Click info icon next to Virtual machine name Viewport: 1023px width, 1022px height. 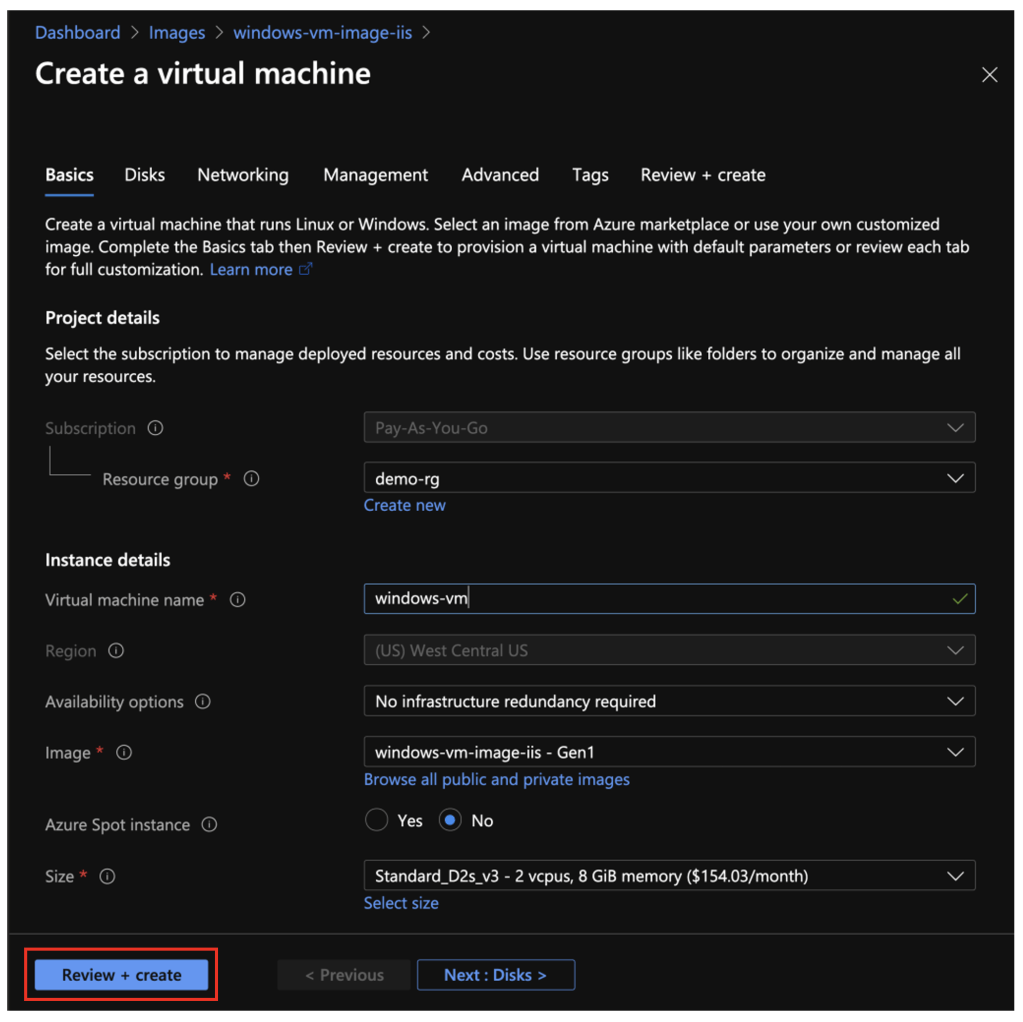coord(238,600)
